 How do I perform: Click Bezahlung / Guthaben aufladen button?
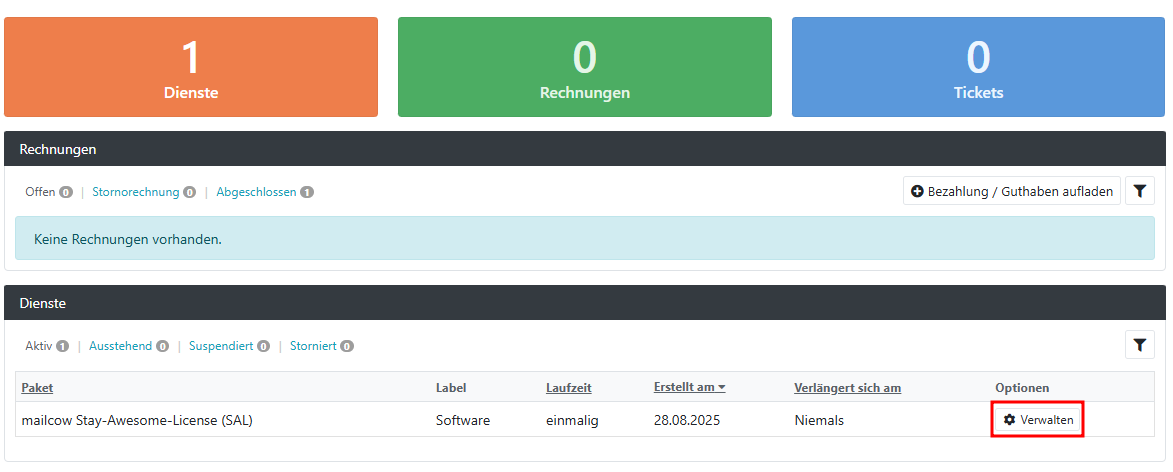[x=1011, y=191]
